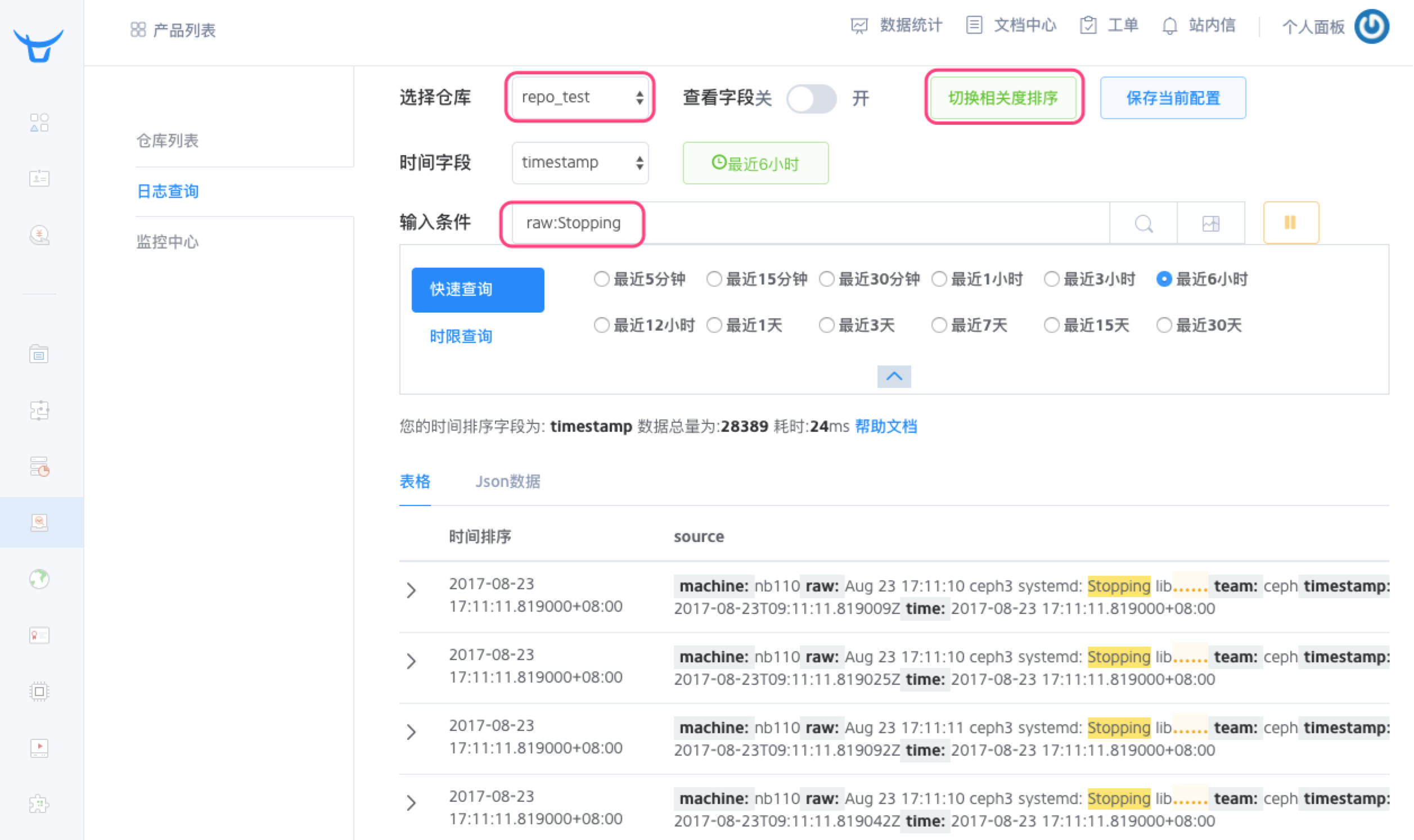Select the 快速查询 mode tab
This screenshot has width=1414, height=840.
tap(478, 290)
